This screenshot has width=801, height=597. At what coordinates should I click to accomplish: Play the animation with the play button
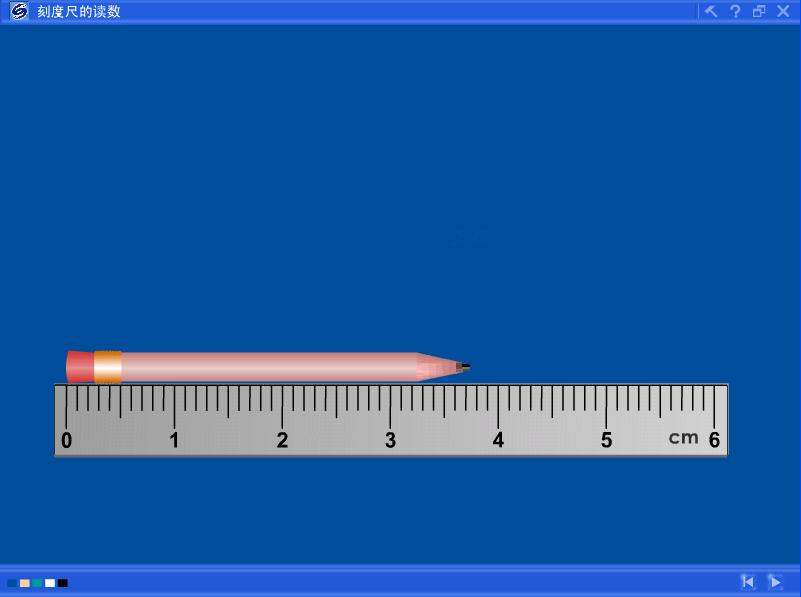coord(775,581)
